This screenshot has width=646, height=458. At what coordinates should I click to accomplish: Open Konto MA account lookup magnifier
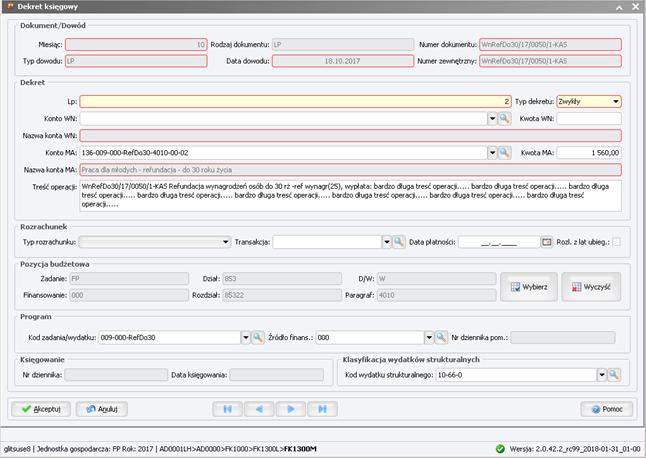click(504, 153)
